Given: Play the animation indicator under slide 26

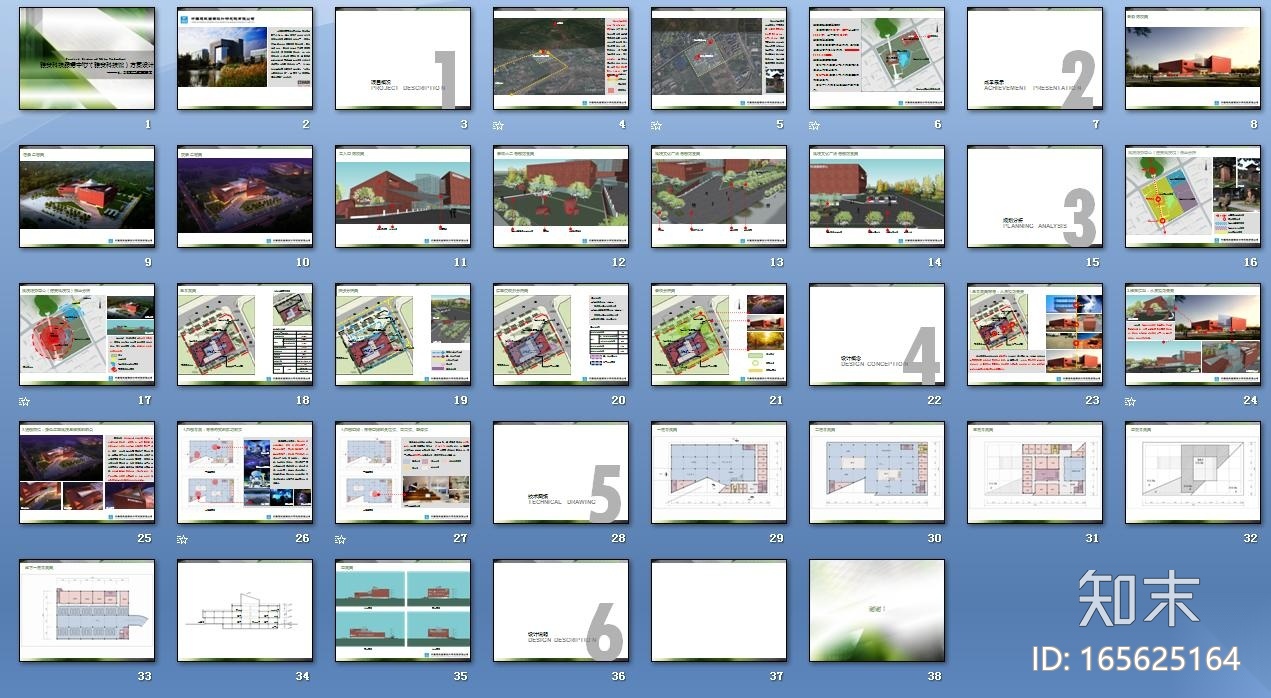Looking at the screenshot, I should pyautogui.click(x=179, y=538).
